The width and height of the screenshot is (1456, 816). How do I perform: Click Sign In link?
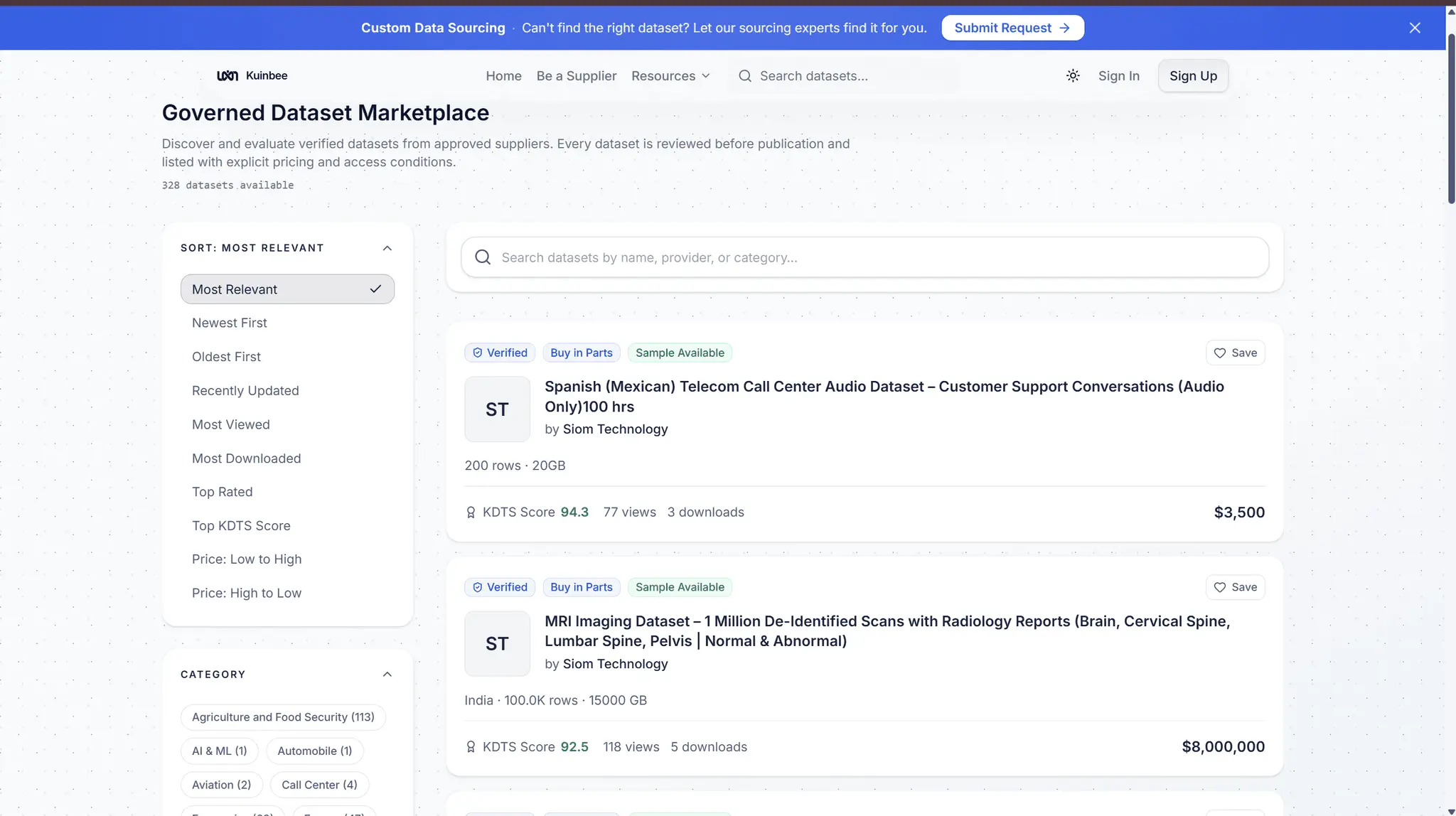point(1118,76)
